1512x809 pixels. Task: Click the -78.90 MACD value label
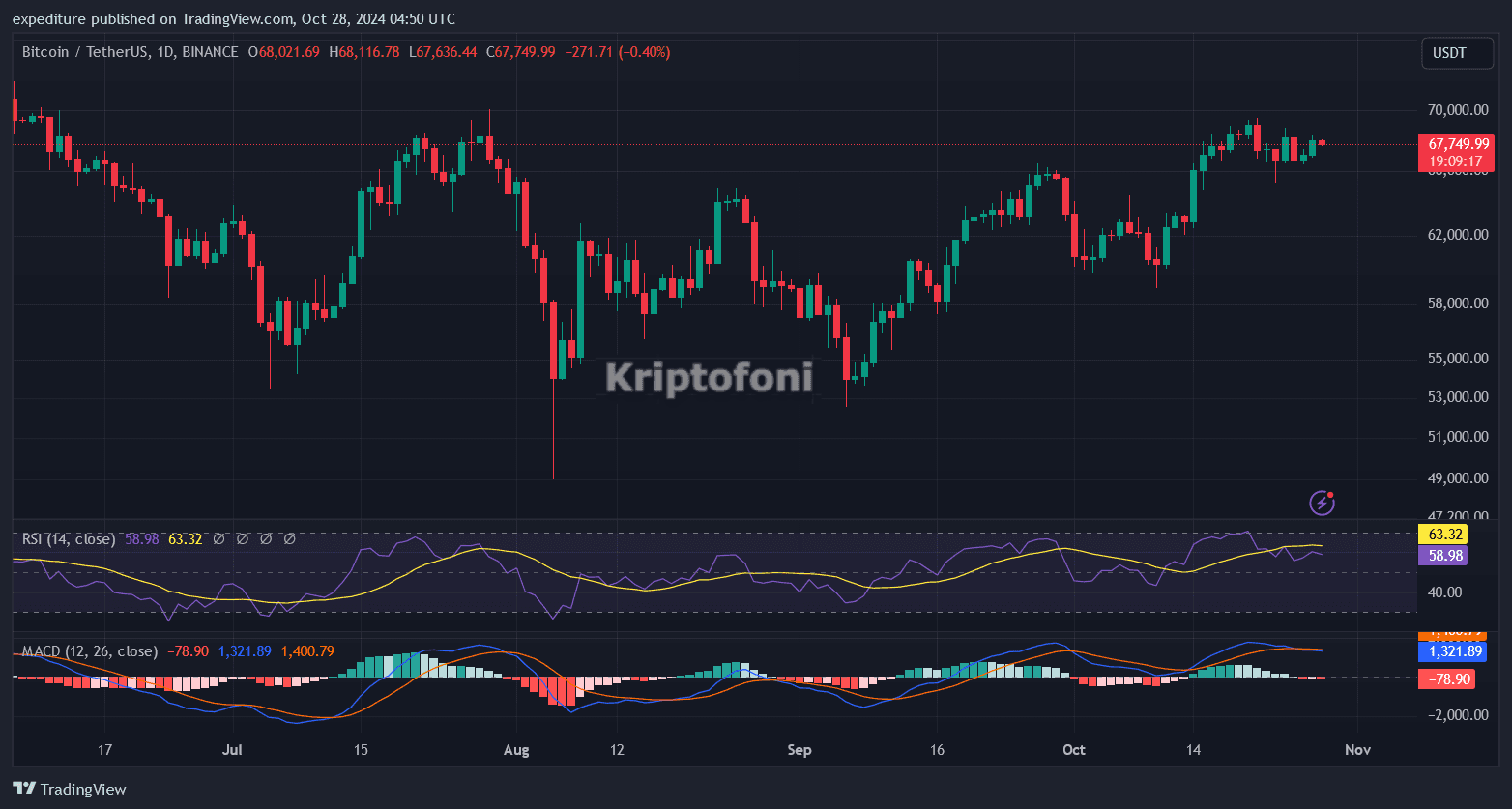click(x=1447, y=679)
